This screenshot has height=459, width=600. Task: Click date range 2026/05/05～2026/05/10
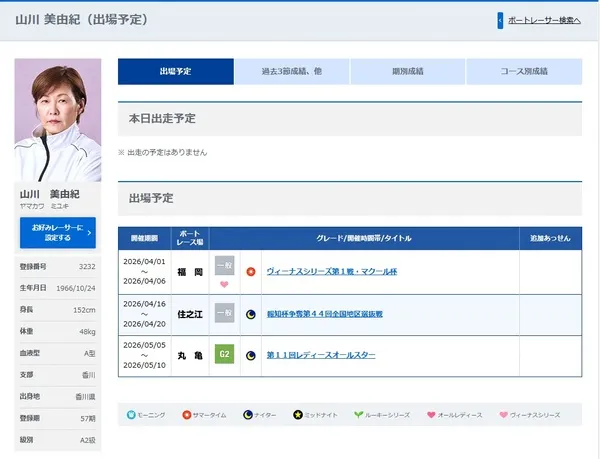[144, 355]
